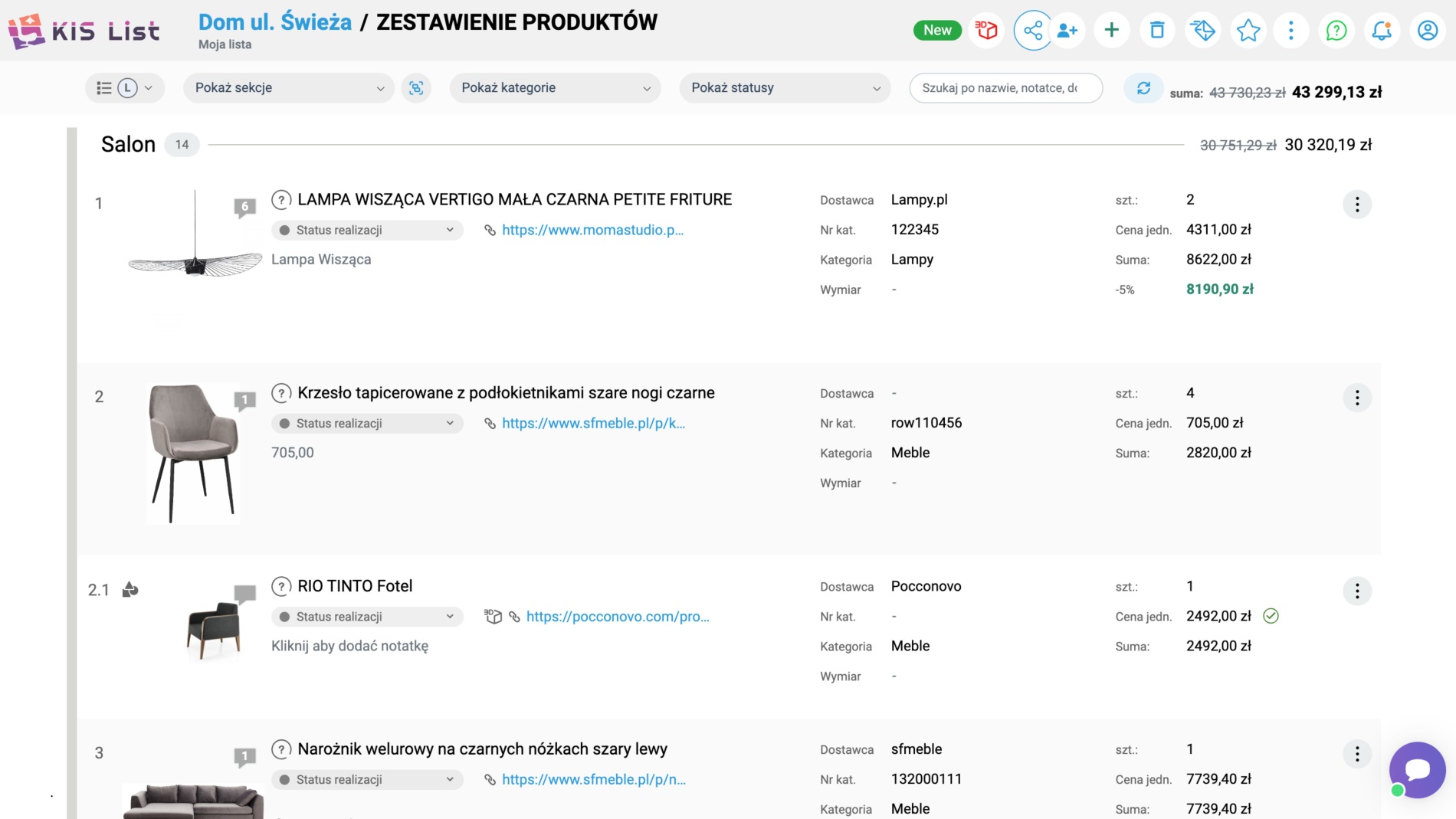The height and width of the screenshot is (819, 1456).
Task: Open three-dot menu for Krzesło tapicerowane row
Action: point(1357,398)
